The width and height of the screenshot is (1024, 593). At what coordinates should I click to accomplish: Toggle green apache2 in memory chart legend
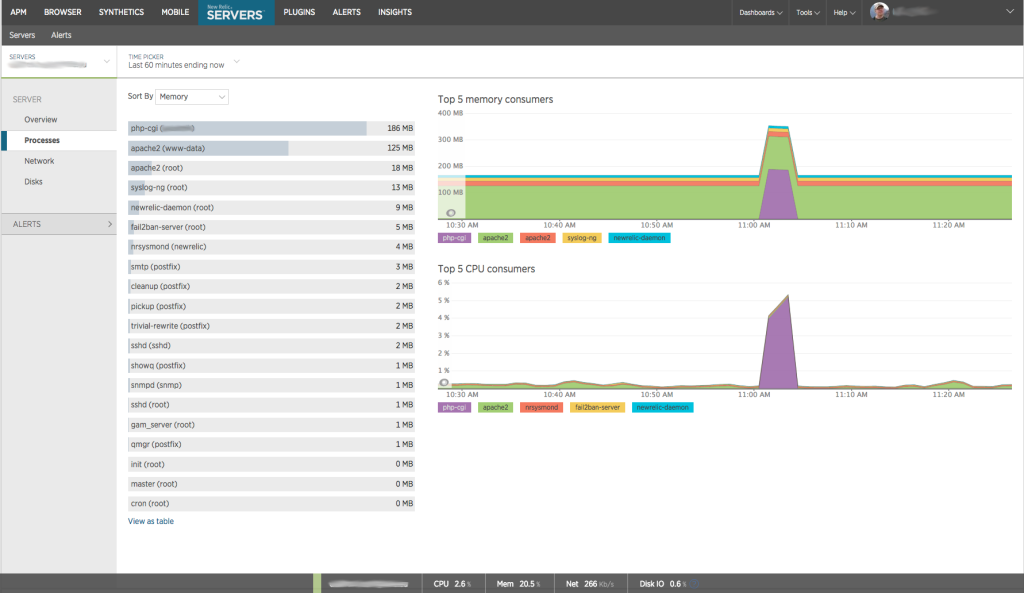(x=495, y=238)
